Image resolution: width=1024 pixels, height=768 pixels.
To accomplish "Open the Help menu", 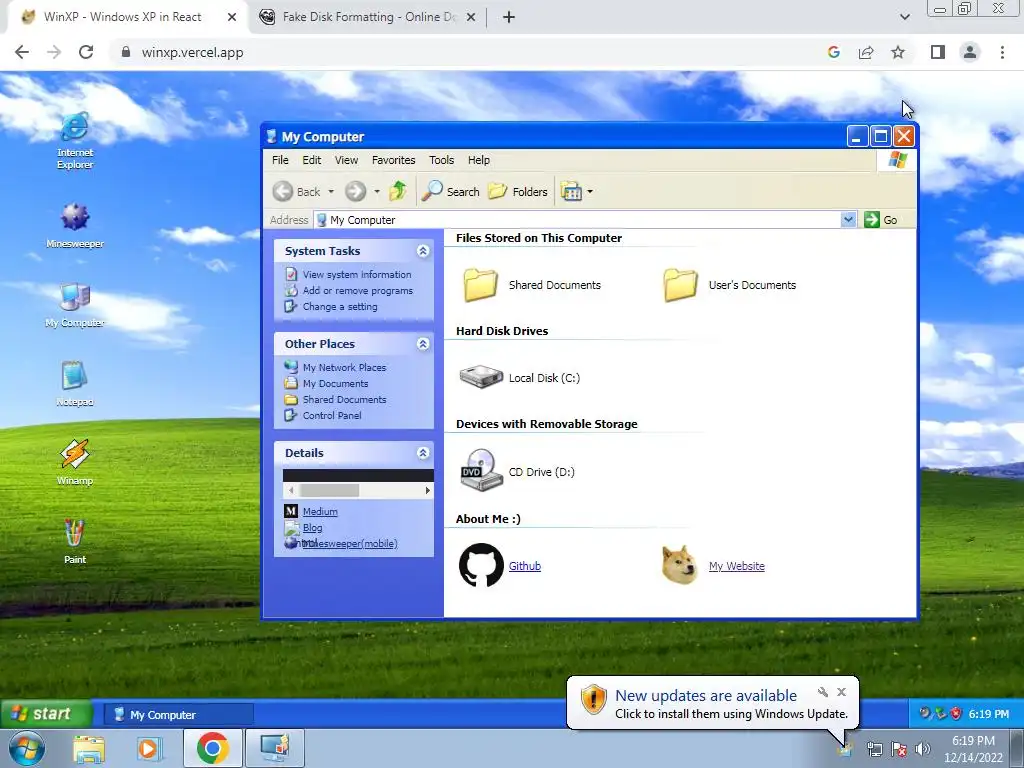I will (x=479, y=160).
